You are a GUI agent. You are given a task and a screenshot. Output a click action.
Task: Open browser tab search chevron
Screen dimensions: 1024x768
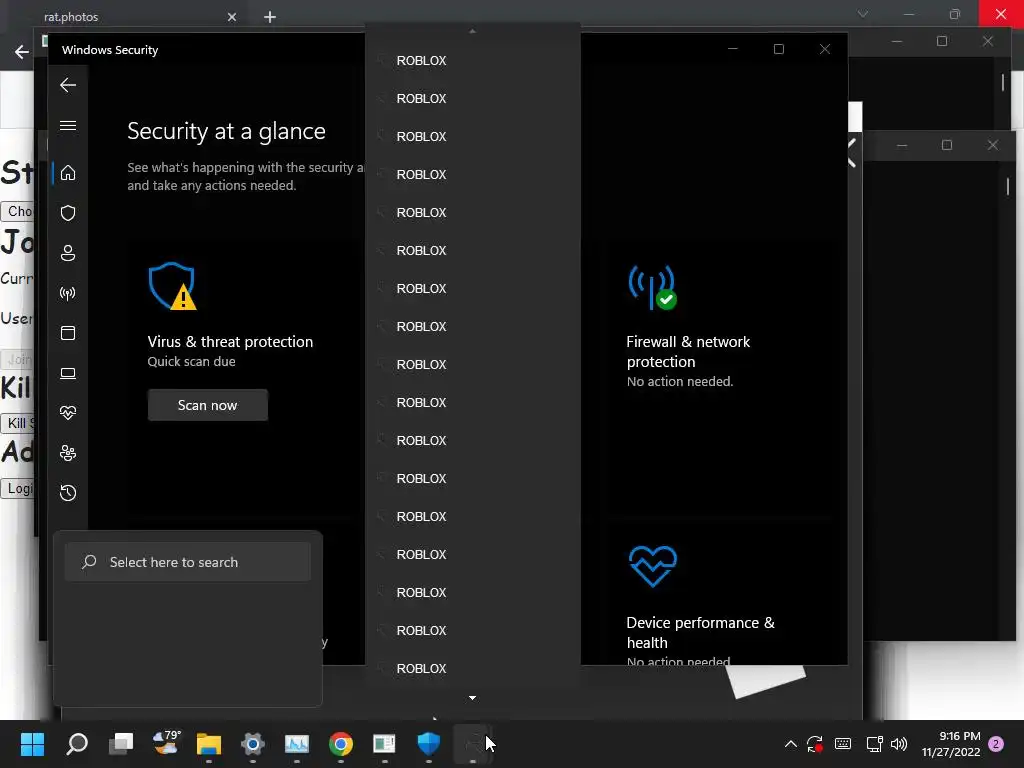coord(863,14)
